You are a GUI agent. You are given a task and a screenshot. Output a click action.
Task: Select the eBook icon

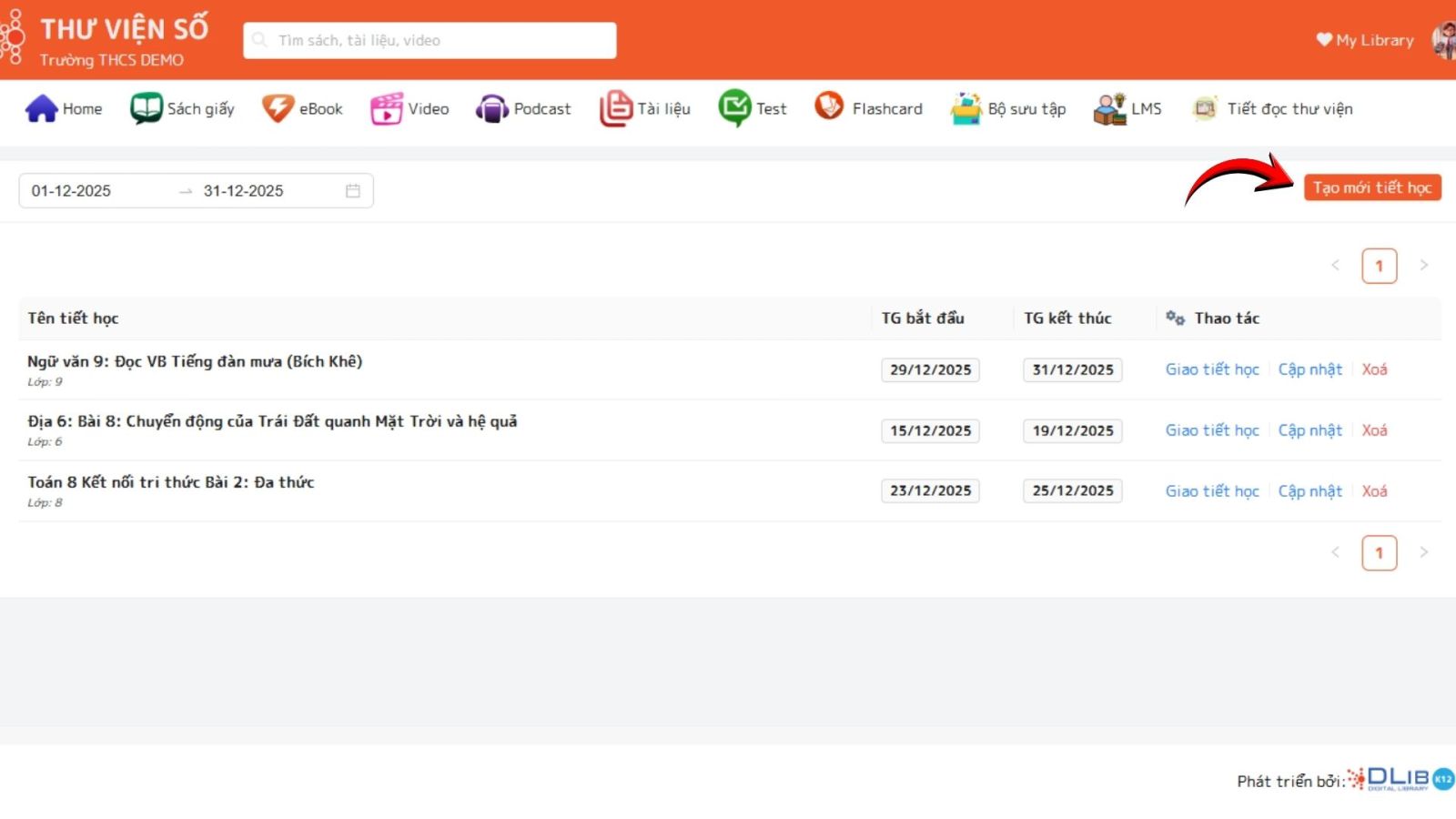278,108
